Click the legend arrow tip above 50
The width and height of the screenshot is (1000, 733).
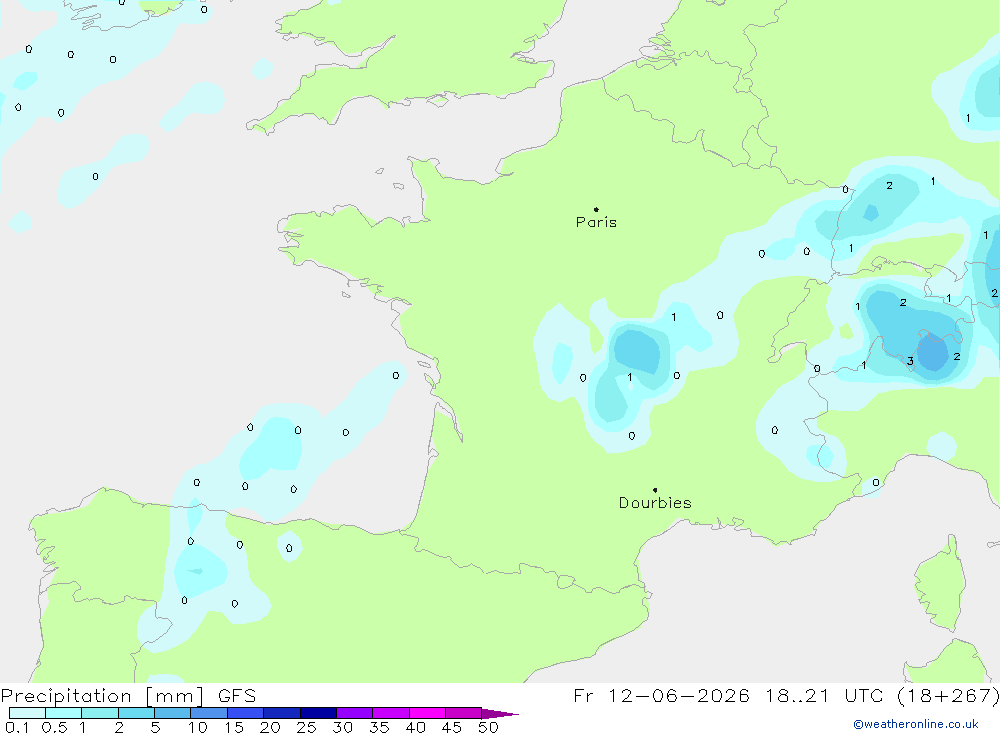tap(501, 713)
